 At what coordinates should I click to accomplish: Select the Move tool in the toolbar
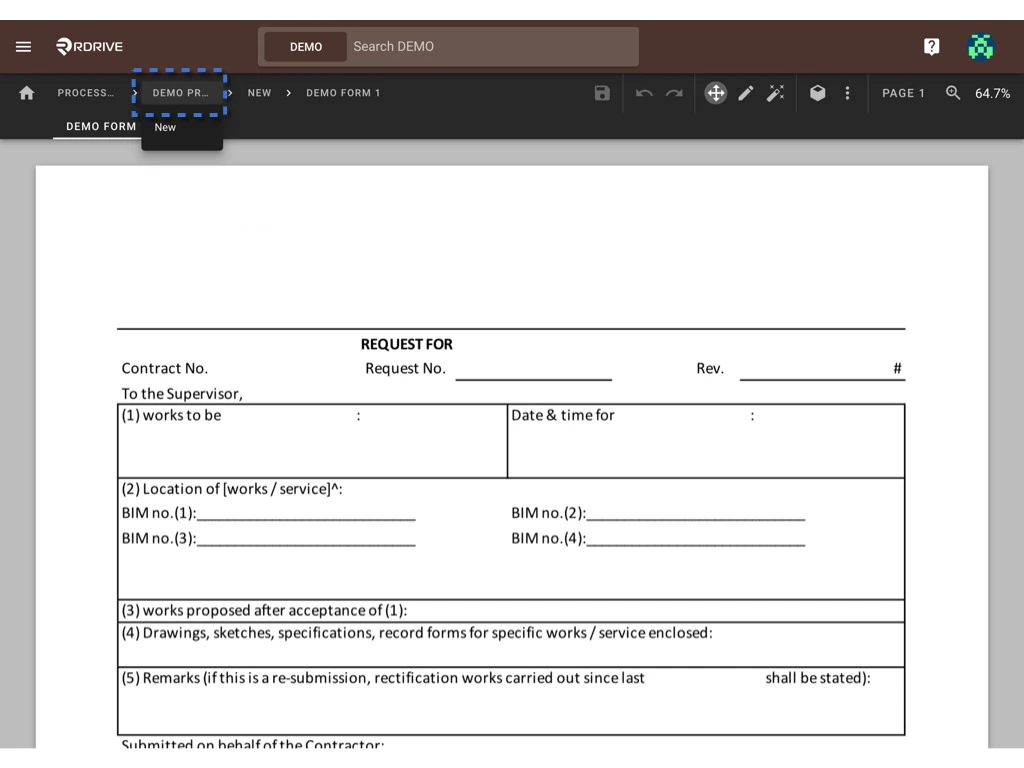[x=715, y=93]
